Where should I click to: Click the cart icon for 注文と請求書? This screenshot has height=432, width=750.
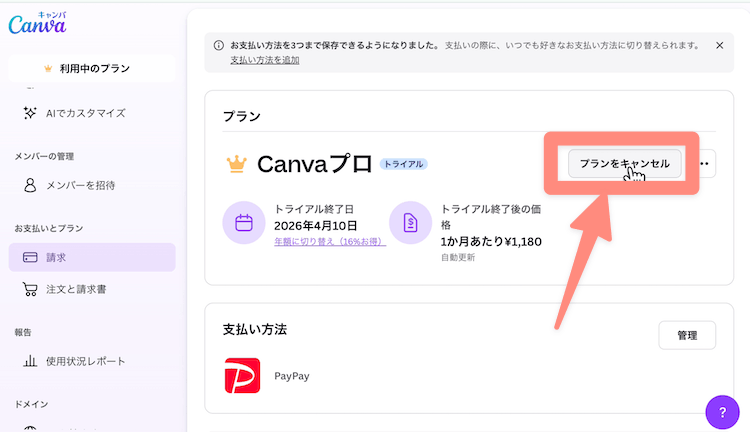(30, 289)
